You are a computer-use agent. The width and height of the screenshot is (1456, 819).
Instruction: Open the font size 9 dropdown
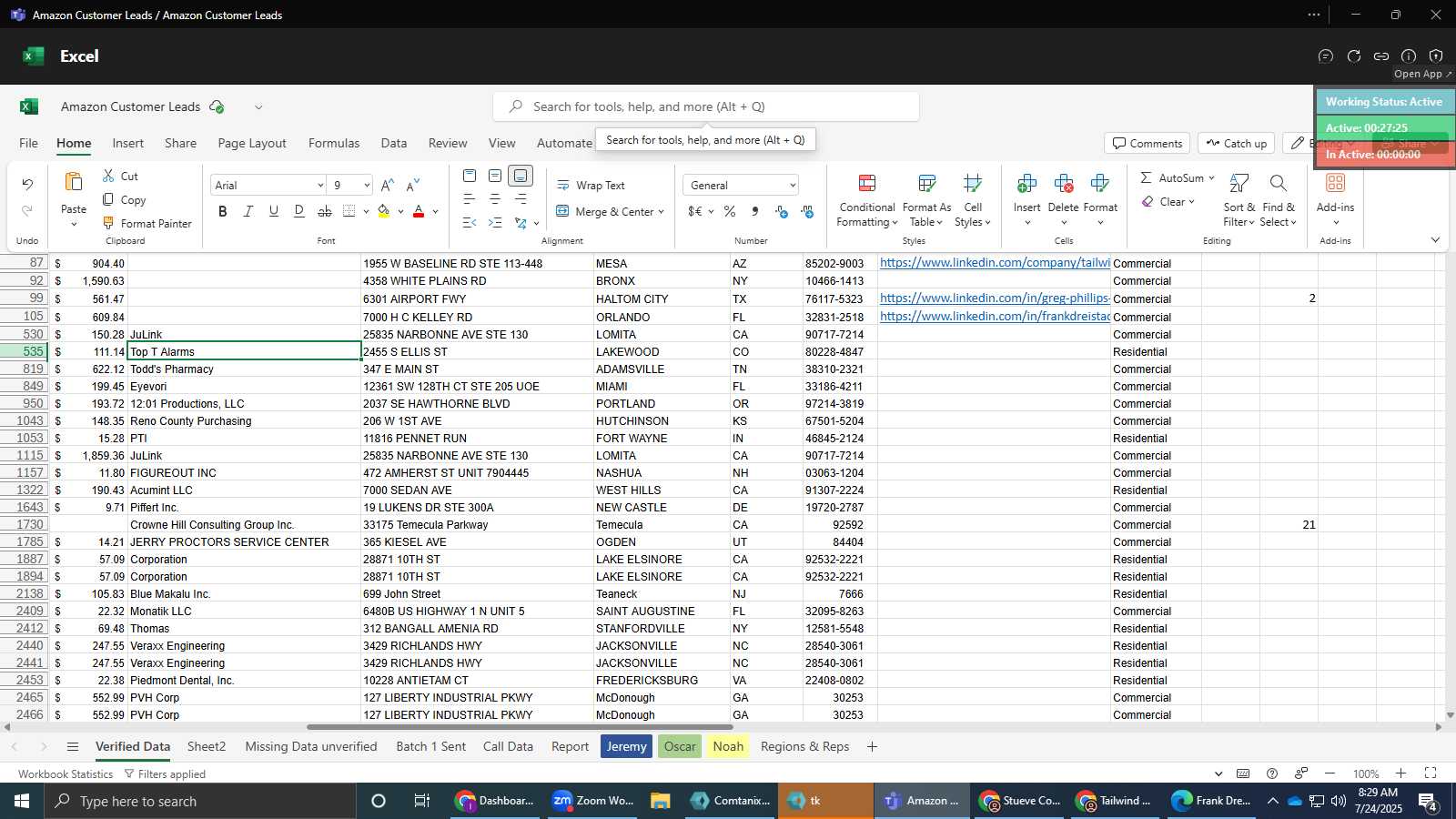367,186
